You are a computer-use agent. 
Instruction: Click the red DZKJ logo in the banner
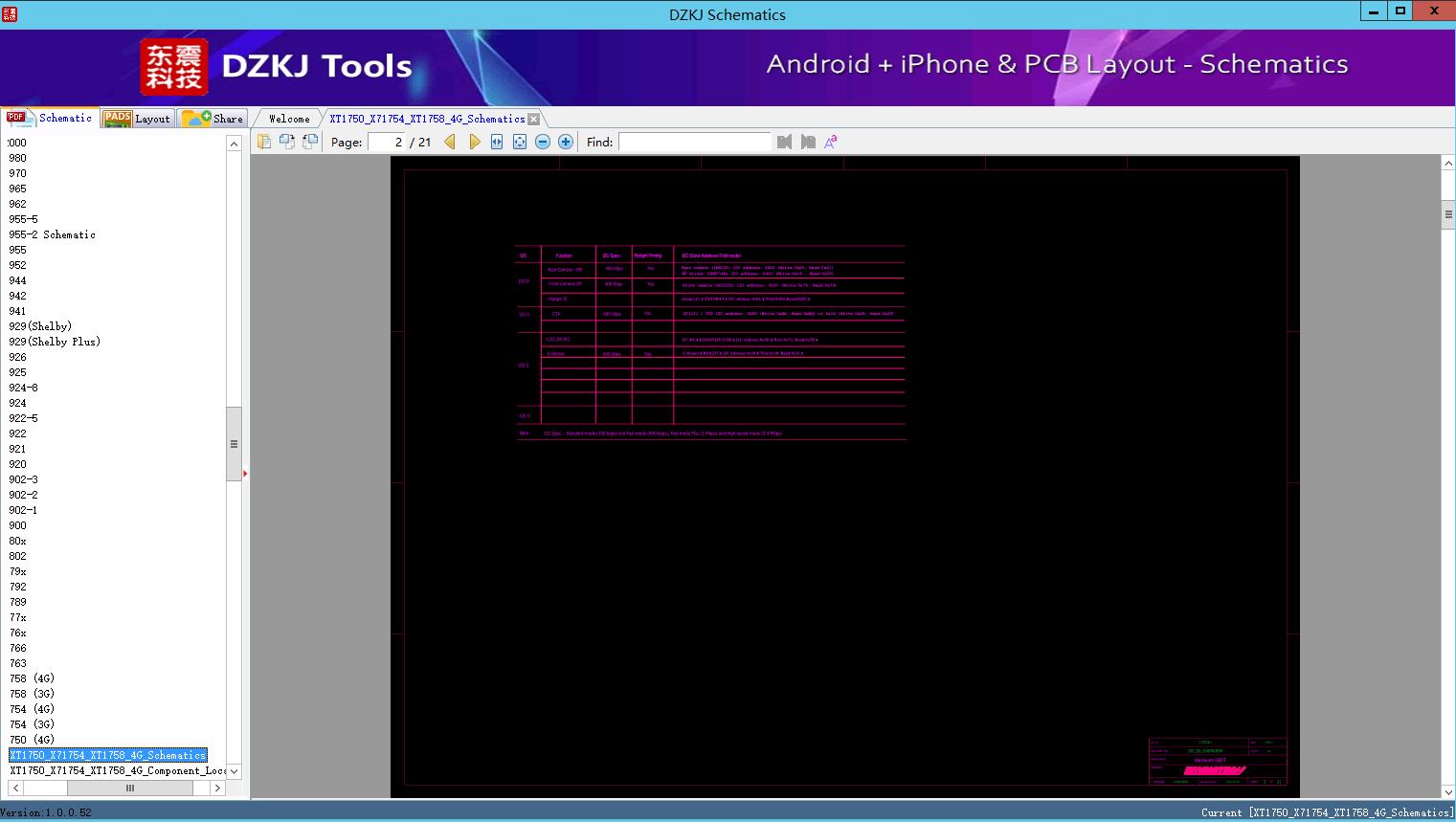click(174, 67)
